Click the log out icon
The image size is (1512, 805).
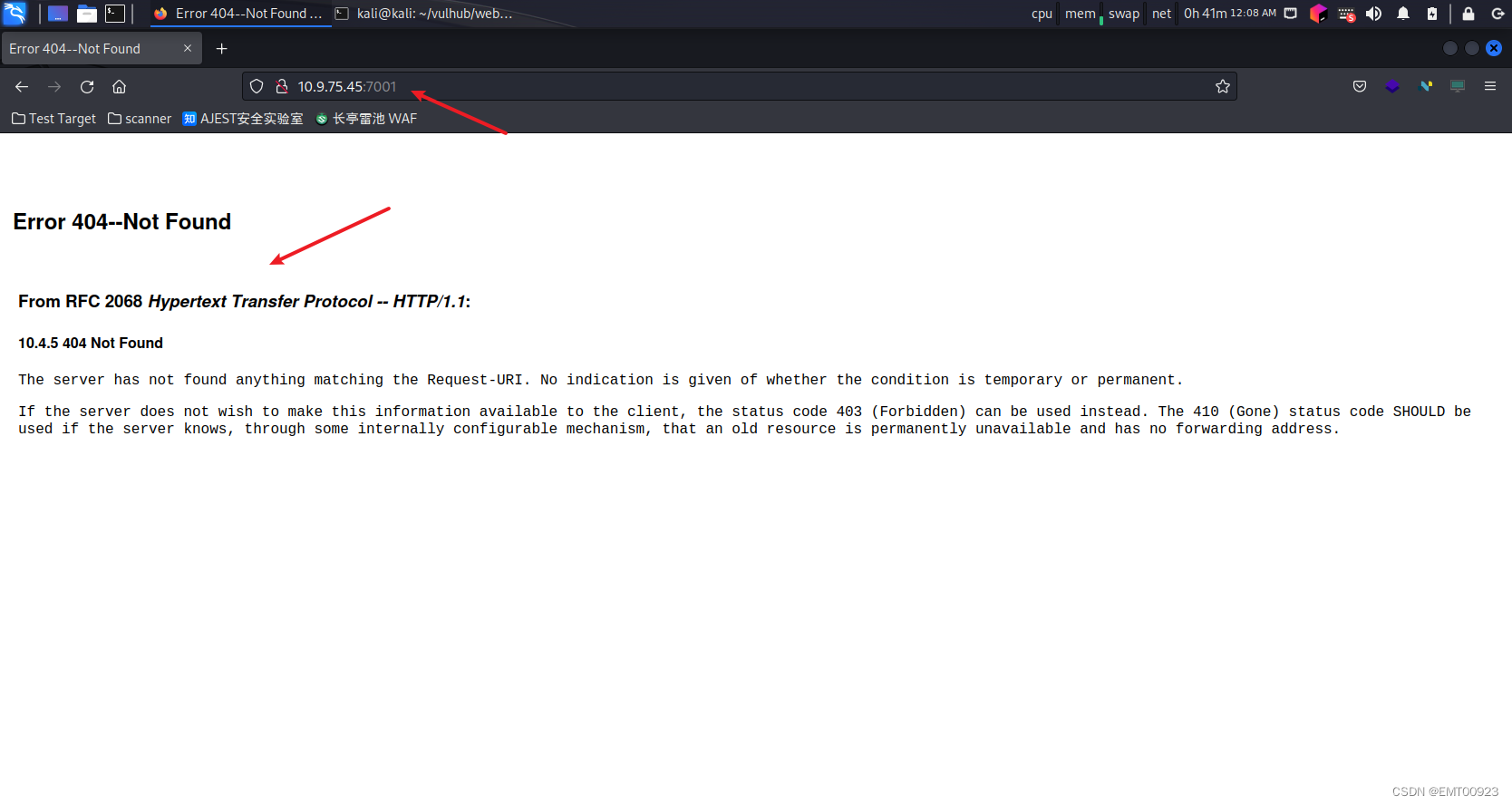(1497, 14)
